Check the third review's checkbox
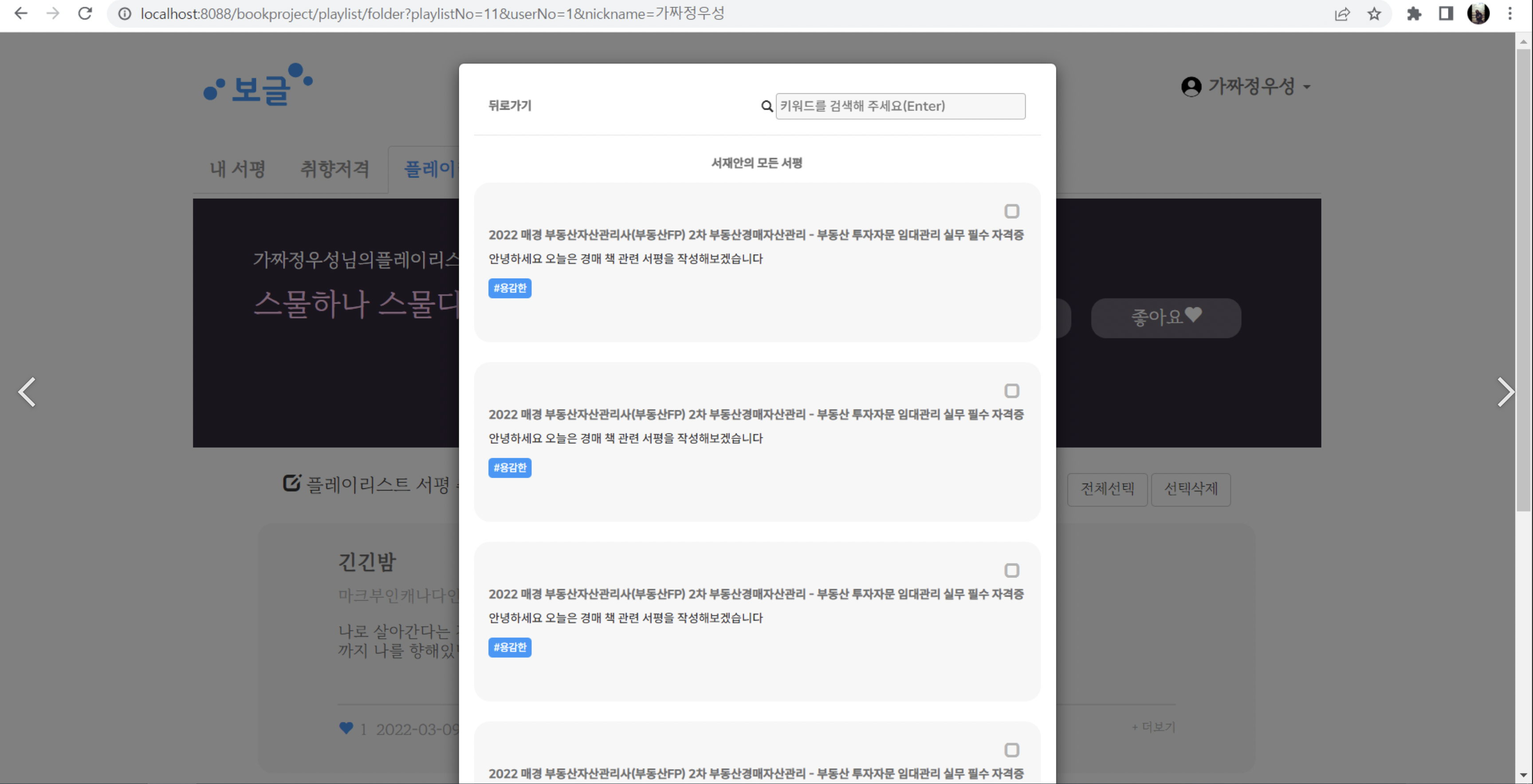 click(1012, 570)
